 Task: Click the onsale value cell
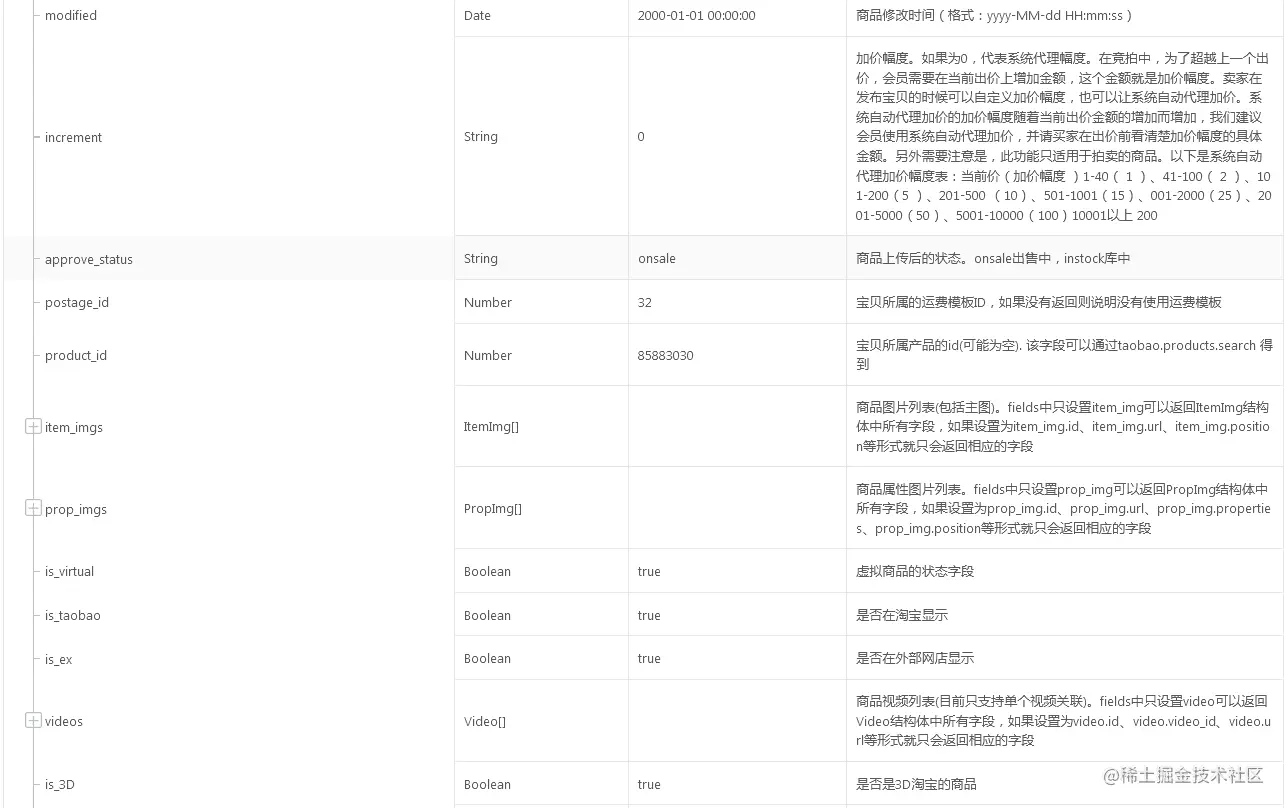[656, 258]
